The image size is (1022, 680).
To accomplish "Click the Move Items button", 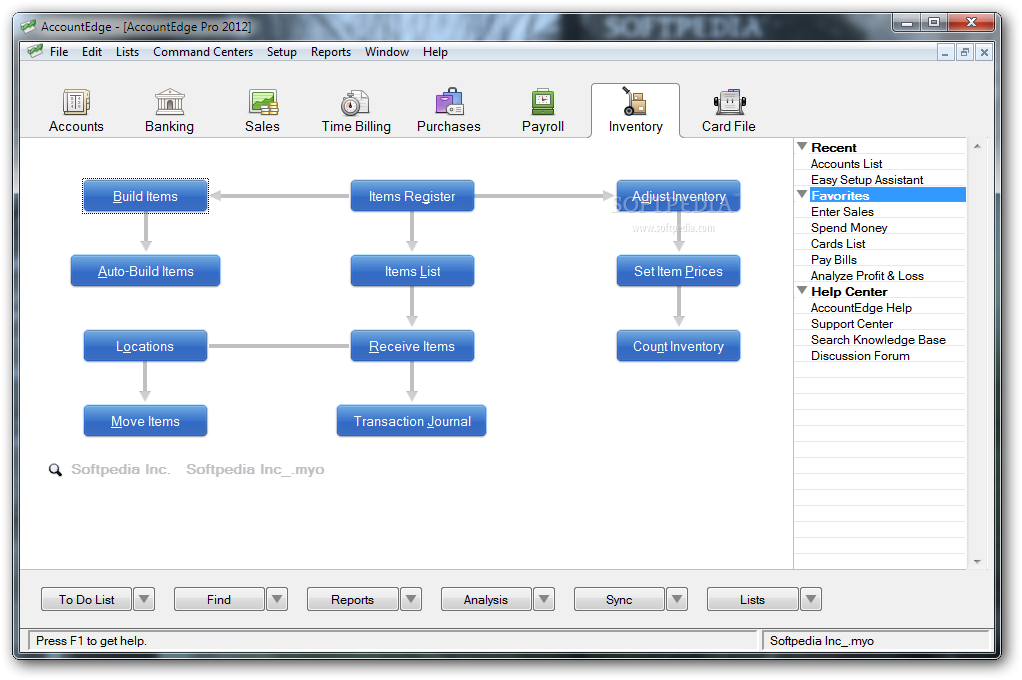I will (145, 421).
